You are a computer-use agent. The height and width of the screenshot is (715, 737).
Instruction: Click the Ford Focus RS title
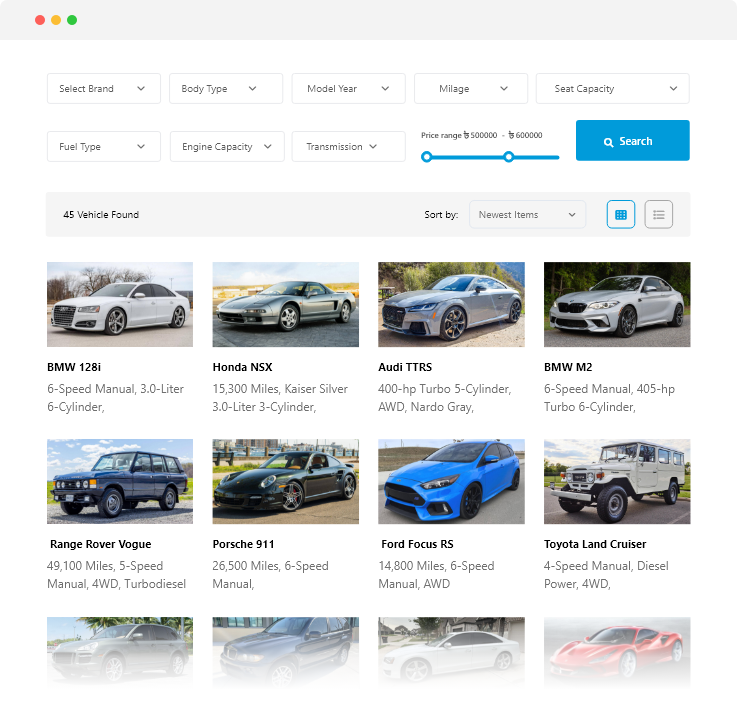click(417, 544)
